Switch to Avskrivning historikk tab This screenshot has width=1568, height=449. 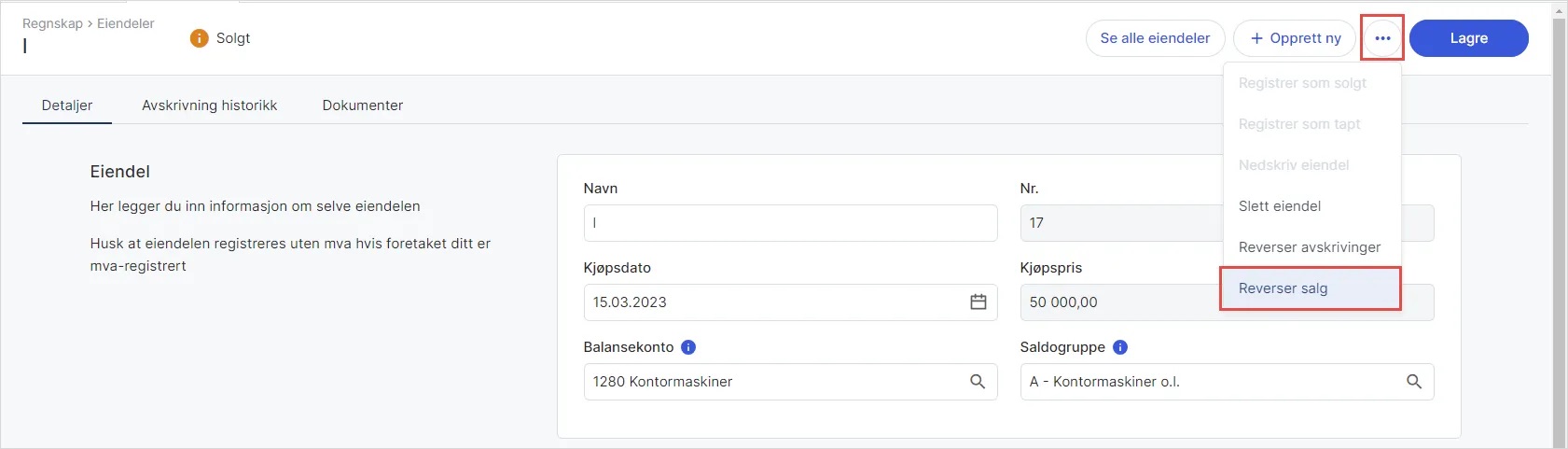209,105
